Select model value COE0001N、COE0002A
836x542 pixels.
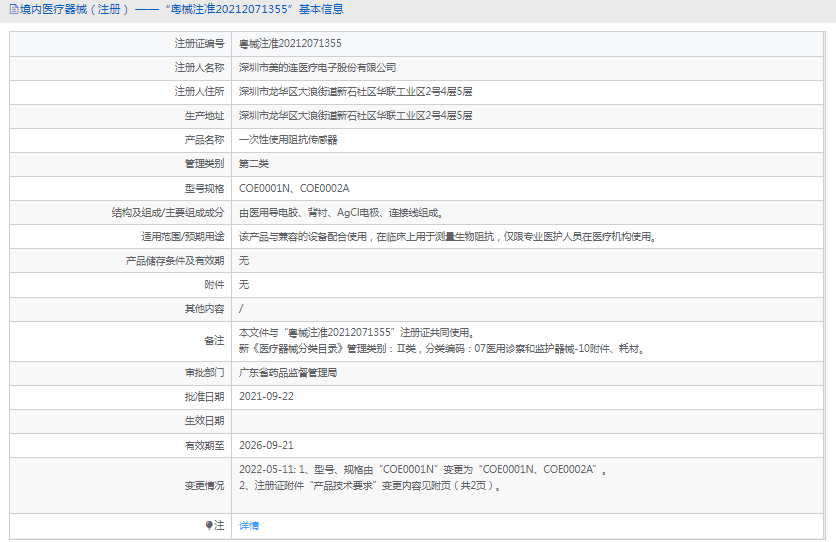point(294,188)
